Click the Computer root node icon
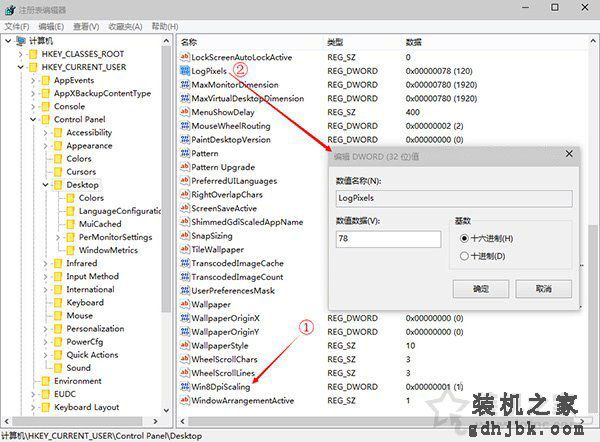Image resolution: width=600 pixels, height=442 pixels. click(x=21, y=41)
